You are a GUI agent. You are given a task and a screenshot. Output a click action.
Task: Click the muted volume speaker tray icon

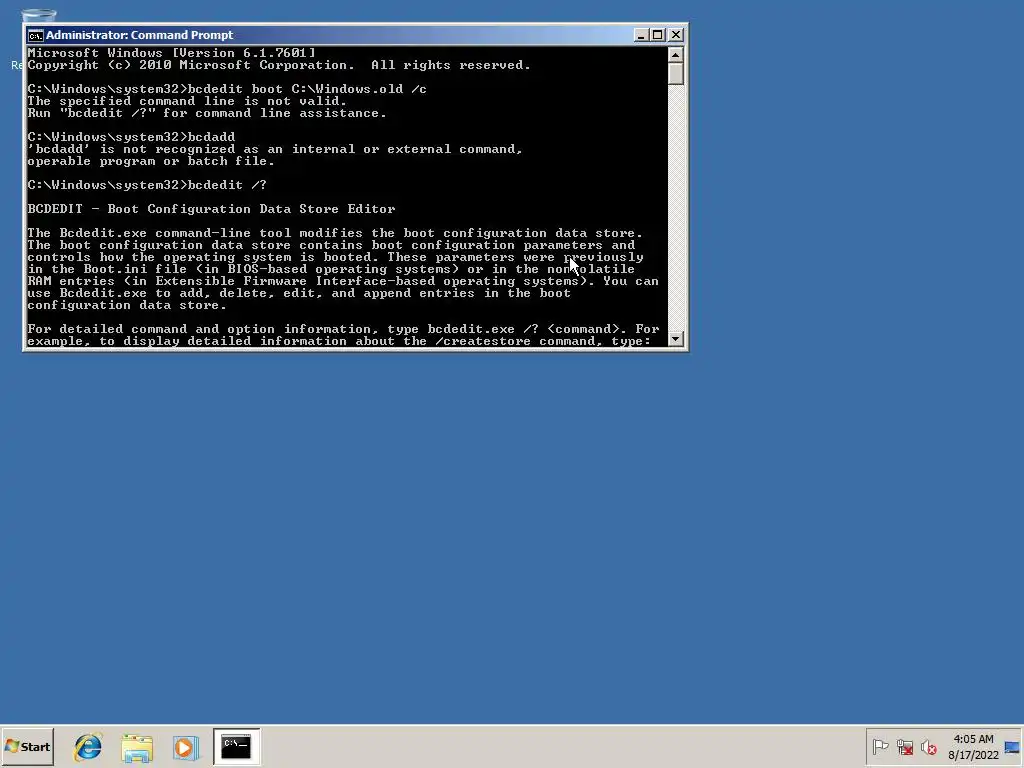[928, 746]
